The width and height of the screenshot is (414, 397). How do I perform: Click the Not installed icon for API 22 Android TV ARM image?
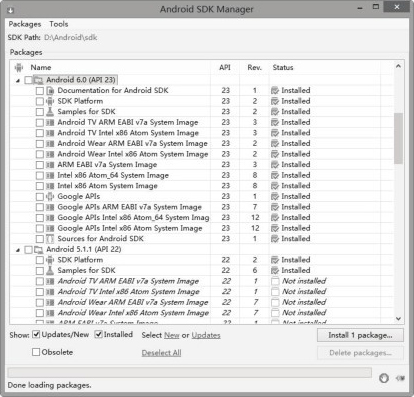tap(275, 281)
